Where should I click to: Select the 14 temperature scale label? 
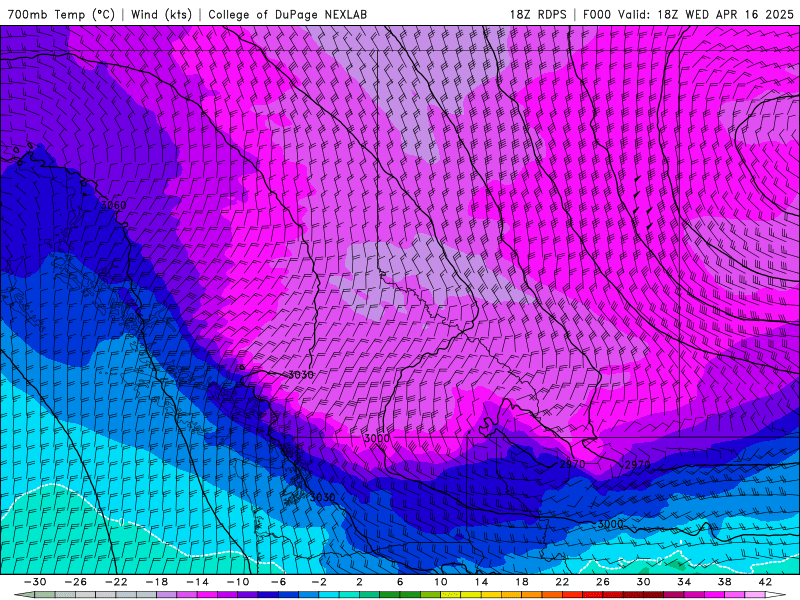coord(481,582)
